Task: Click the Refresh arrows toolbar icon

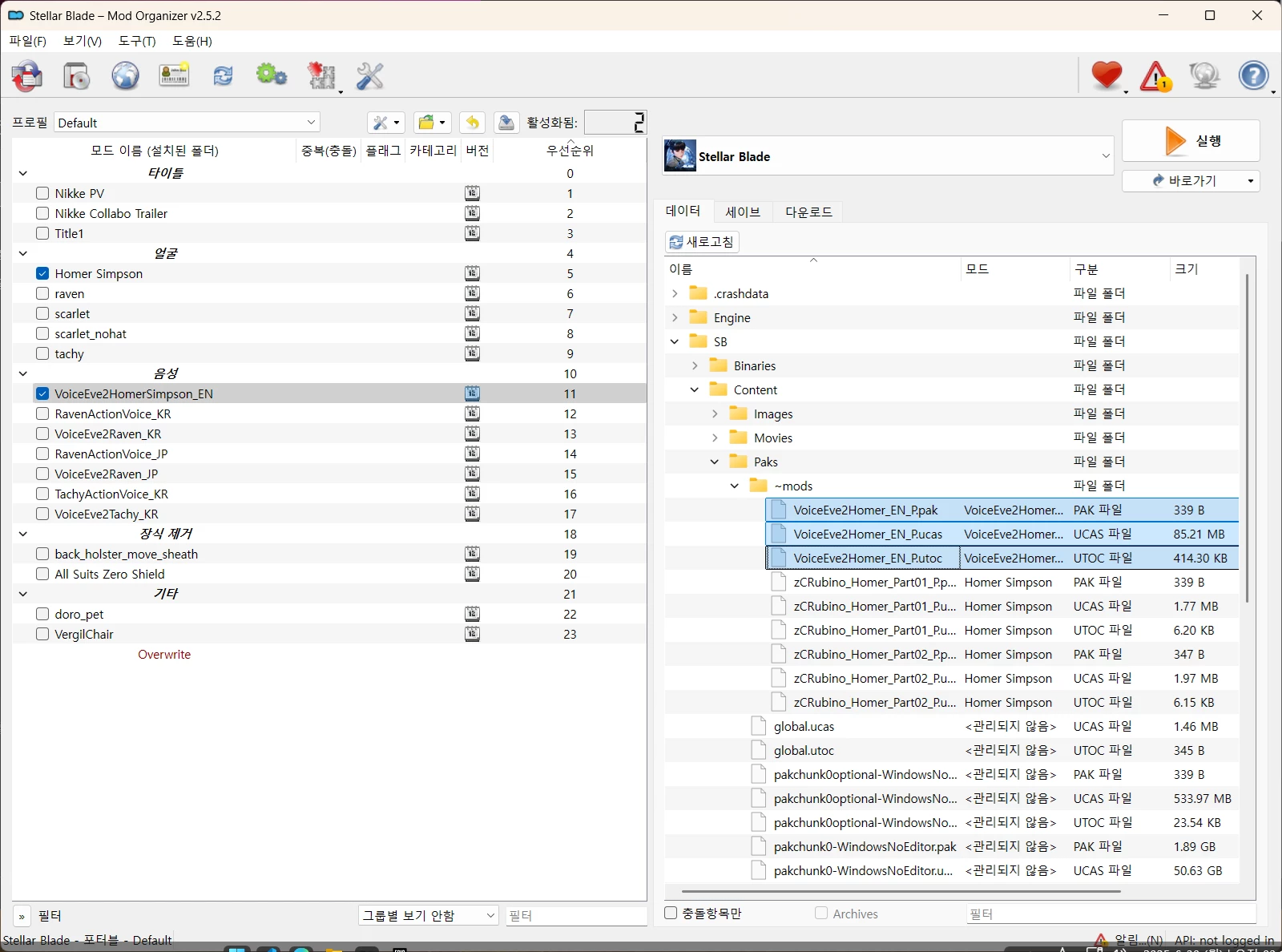Action: [223, 76]
